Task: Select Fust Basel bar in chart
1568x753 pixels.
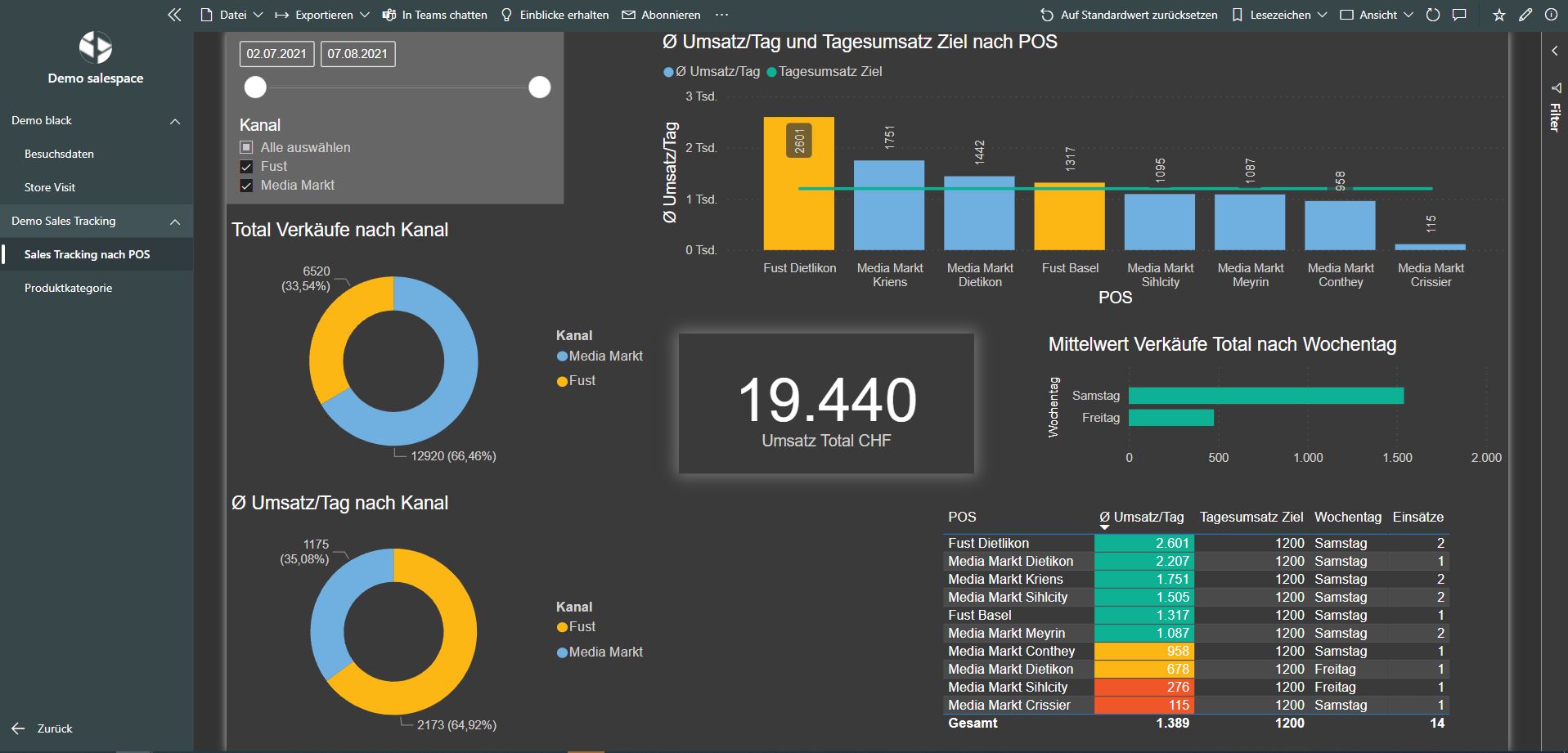Action: pos(1070,217)
